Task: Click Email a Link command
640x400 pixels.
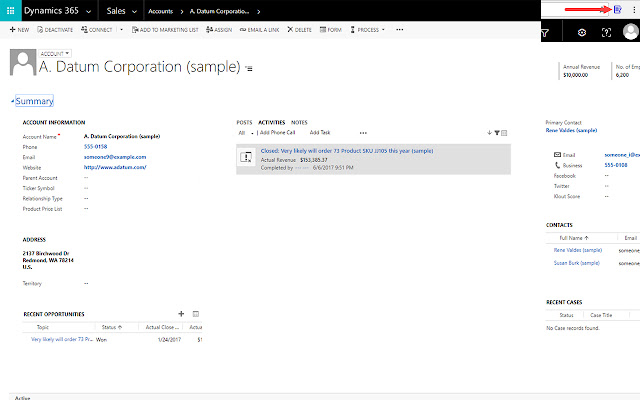Action: pyautogui.click(x=259, y=30)
